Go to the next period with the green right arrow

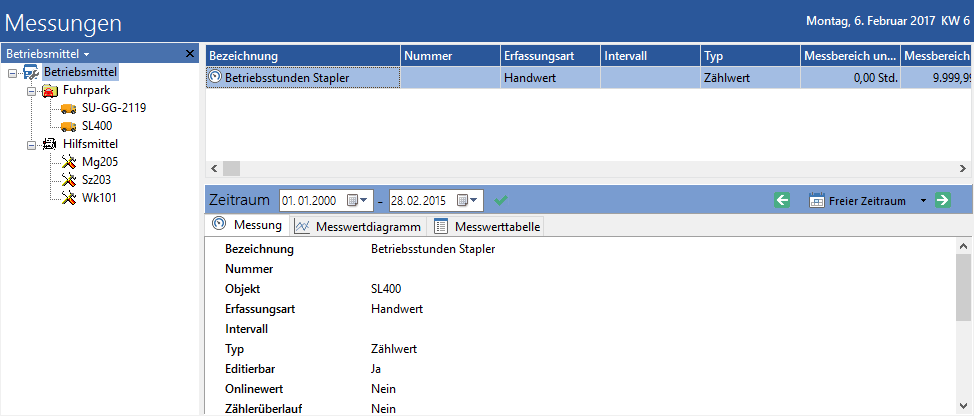click(x=943, y=201)
